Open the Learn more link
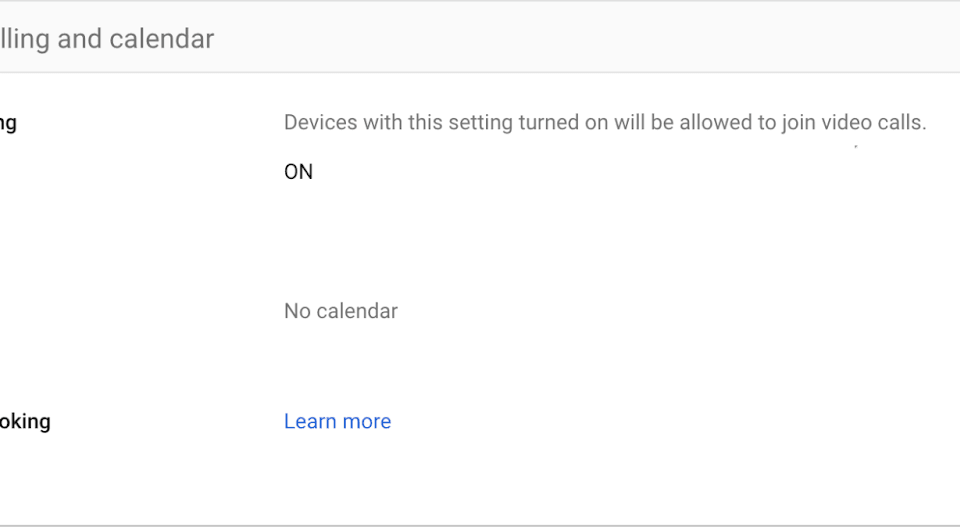The image size is (960, 527). point(337,421)
